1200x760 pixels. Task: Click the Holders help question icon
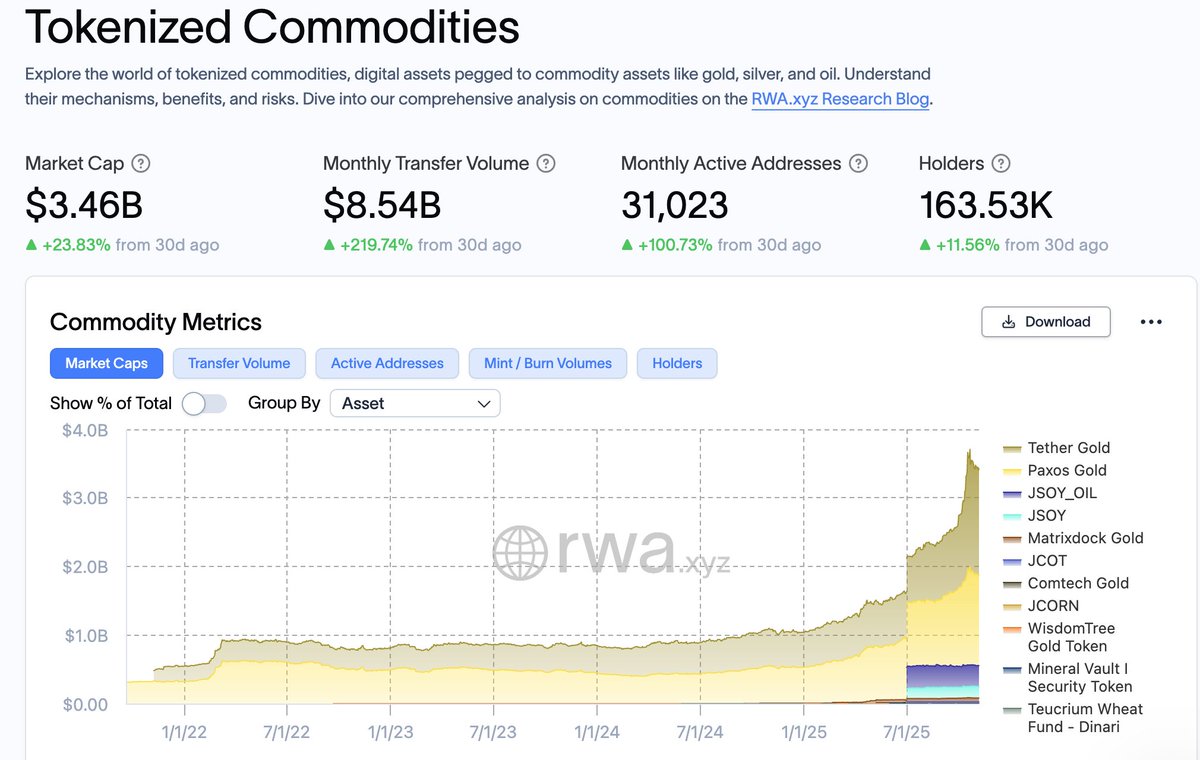tap(1000, 163)
